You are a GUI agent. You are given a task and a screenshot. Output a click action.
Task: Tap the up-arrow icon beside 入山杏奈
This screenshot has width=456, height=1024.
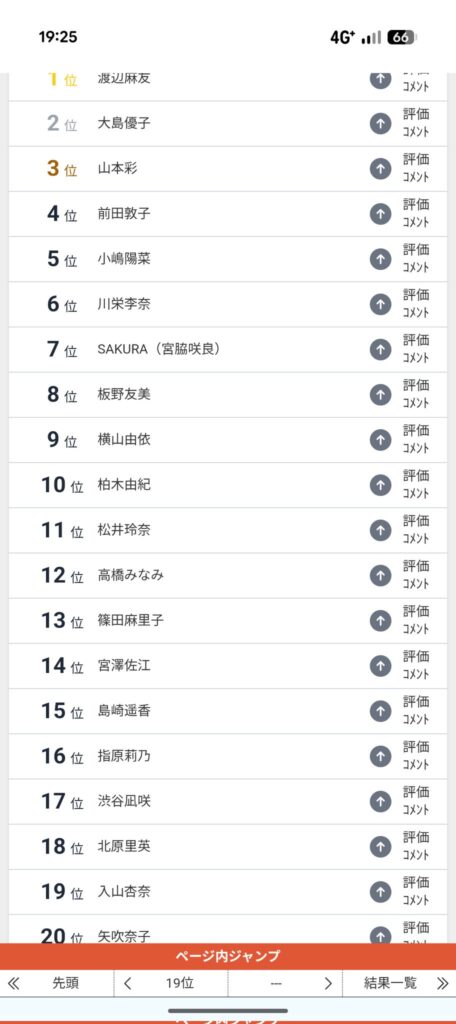coord(380,891)
